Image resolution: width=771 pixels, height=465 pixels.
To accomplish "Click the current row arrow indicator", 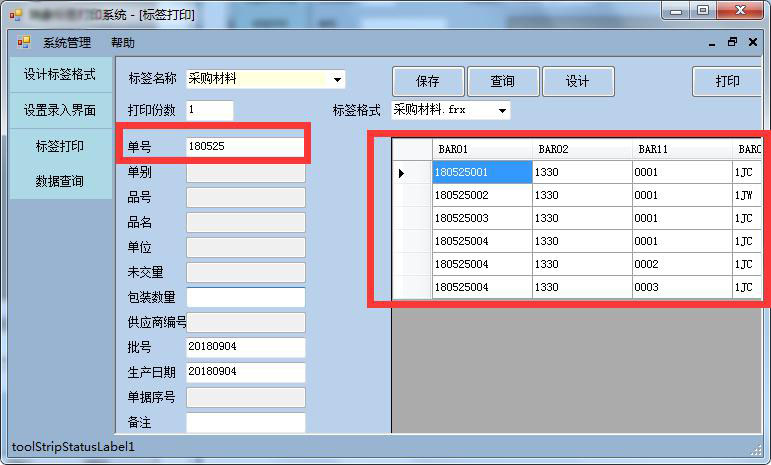I will point(402,173).
